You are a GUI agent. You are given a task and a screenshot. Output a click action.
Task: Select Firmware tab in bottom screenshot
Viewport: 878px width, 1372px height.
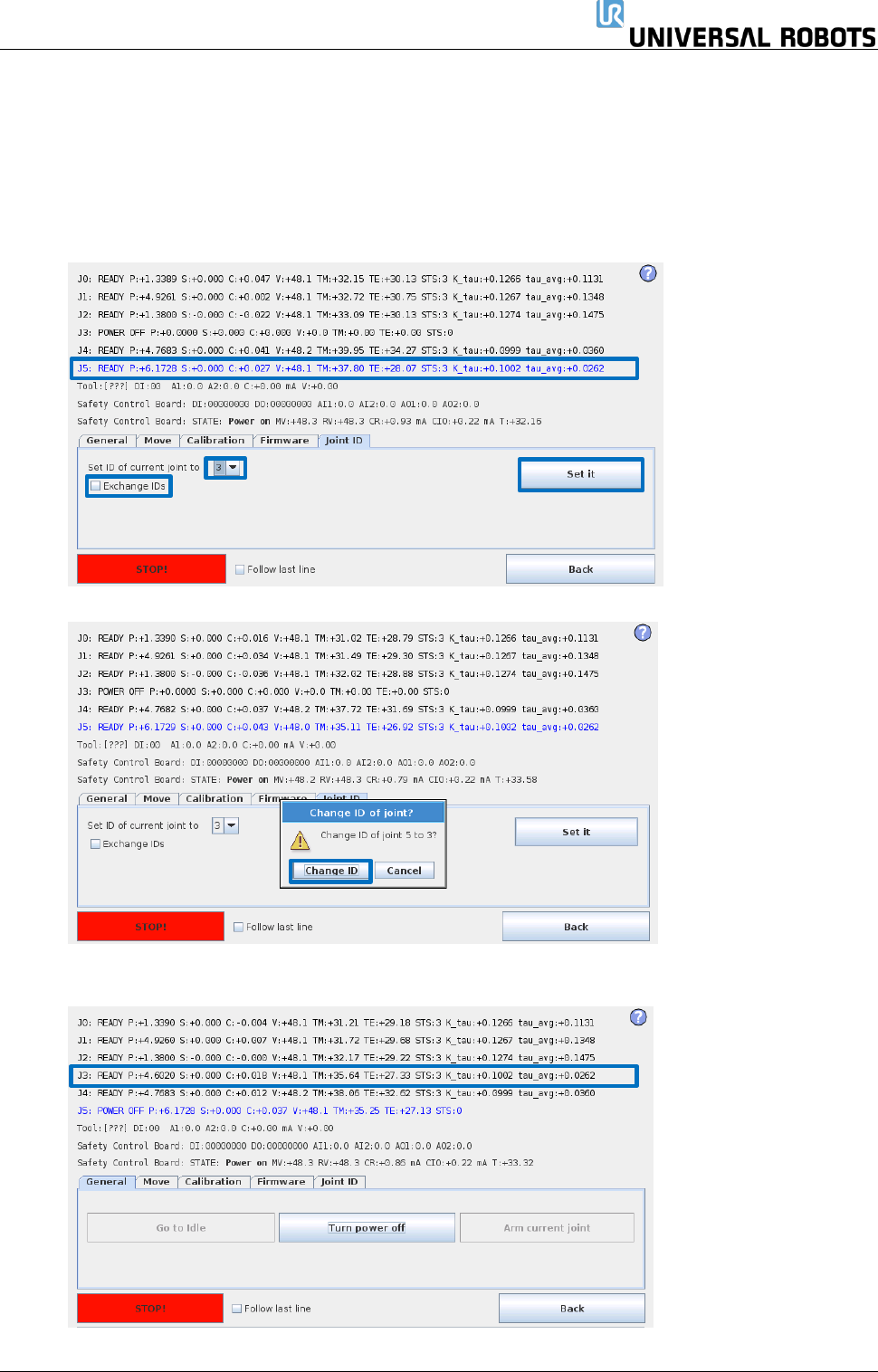coord(282,1182)
